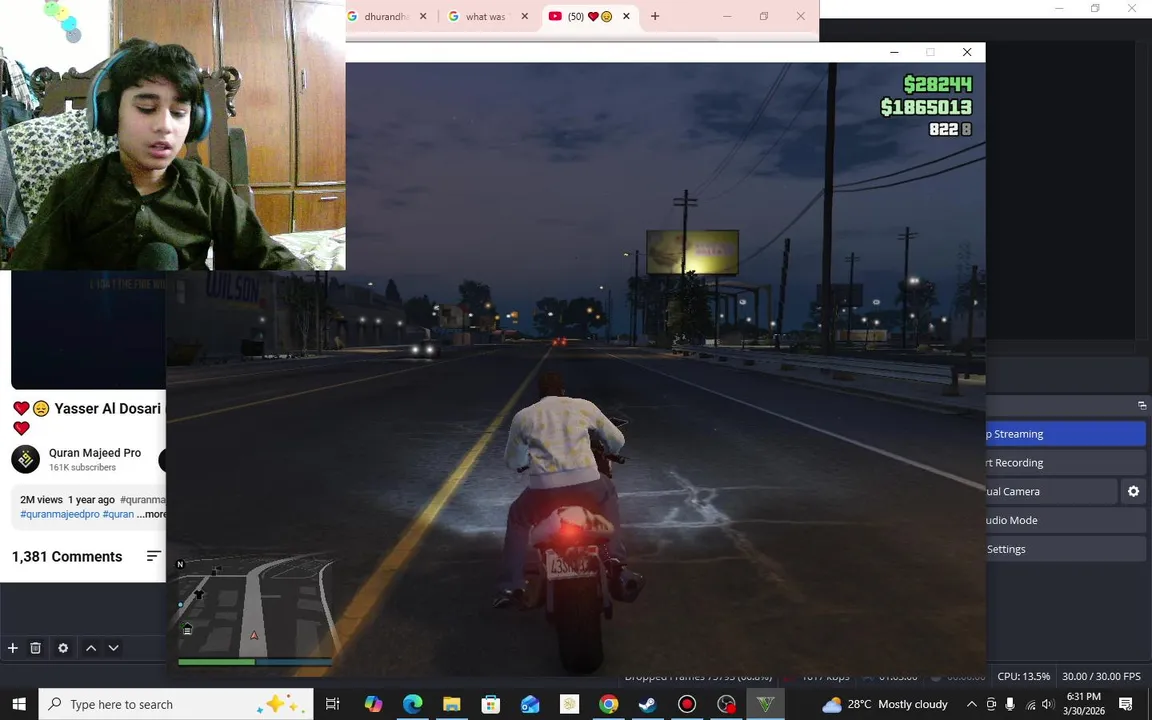Click the comments sort icon on YouTube

point(154,556)
